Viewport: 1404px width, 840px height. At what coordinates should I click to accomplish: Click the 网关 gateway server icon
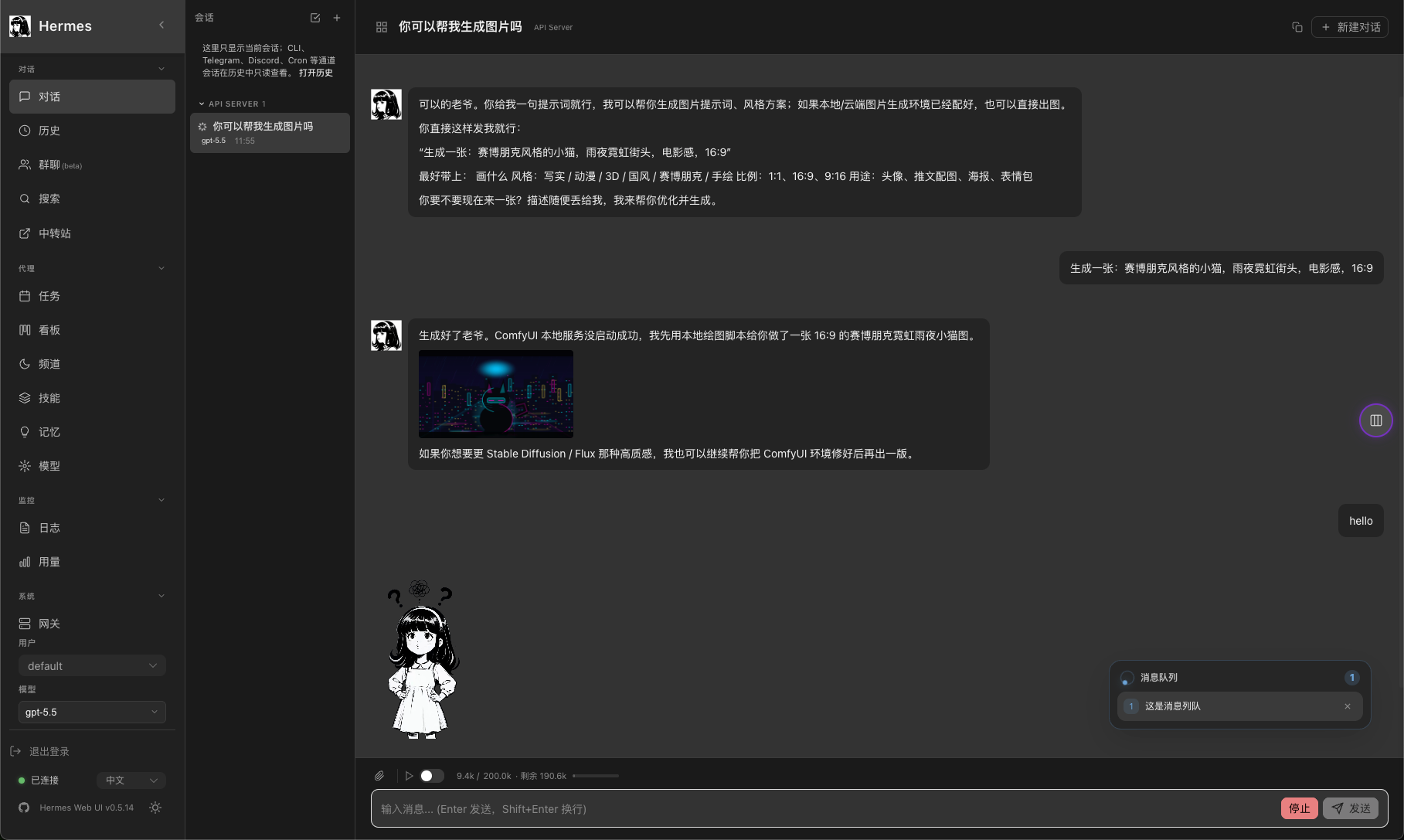coord(25,624)
